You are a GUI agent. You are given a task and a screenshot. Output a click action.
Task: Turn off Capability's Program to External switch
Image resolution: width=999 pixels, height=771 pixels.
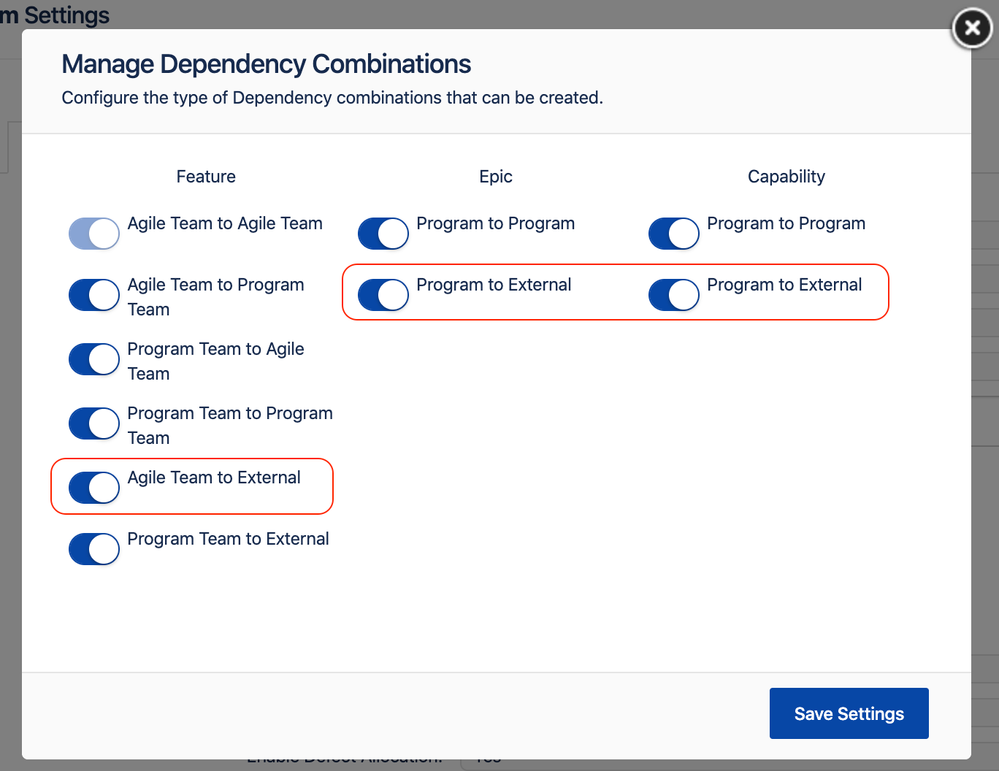[x=674, y=295]
